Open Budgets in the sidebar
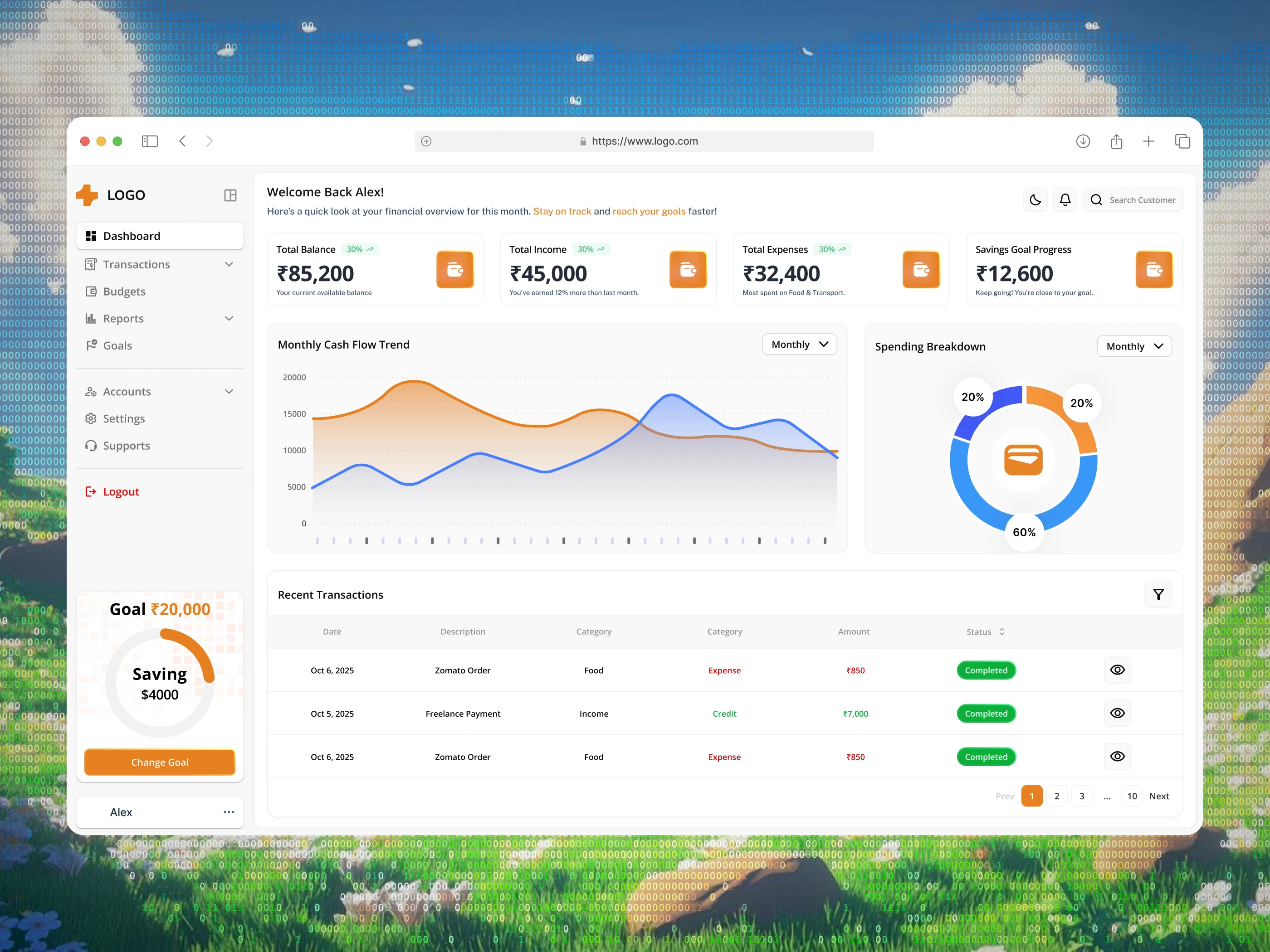Screen dimensions: 1270x952 (x=160, y=291)
